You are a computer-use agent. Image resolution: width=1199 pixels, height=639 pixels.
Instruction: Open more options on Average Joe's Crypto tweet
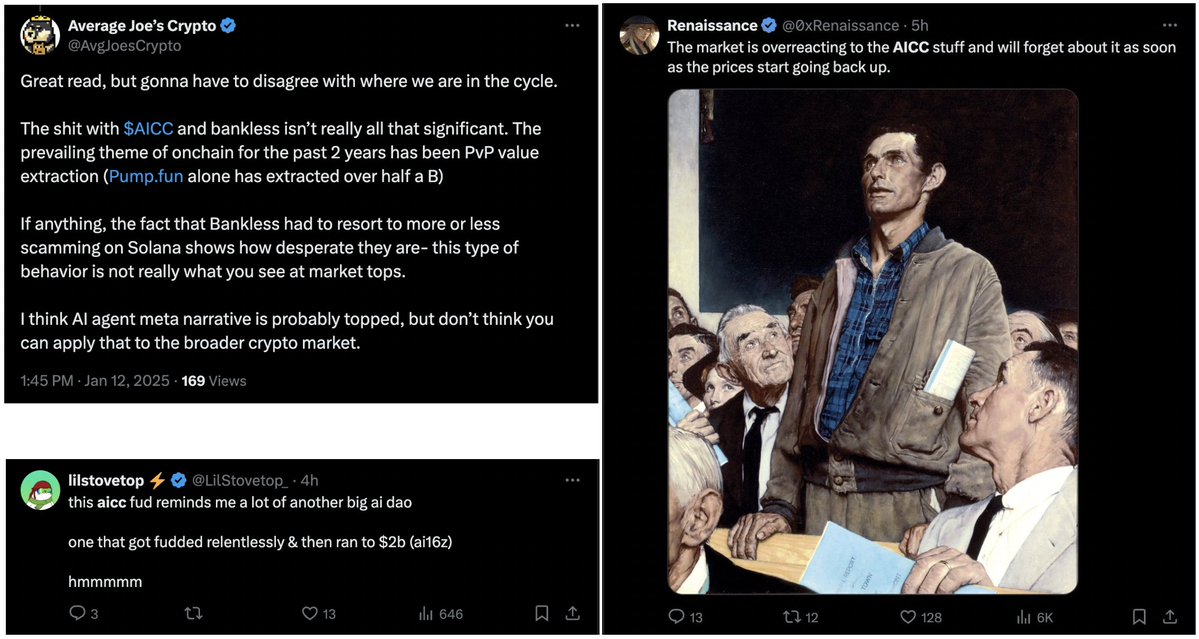(x=571, y=25)
